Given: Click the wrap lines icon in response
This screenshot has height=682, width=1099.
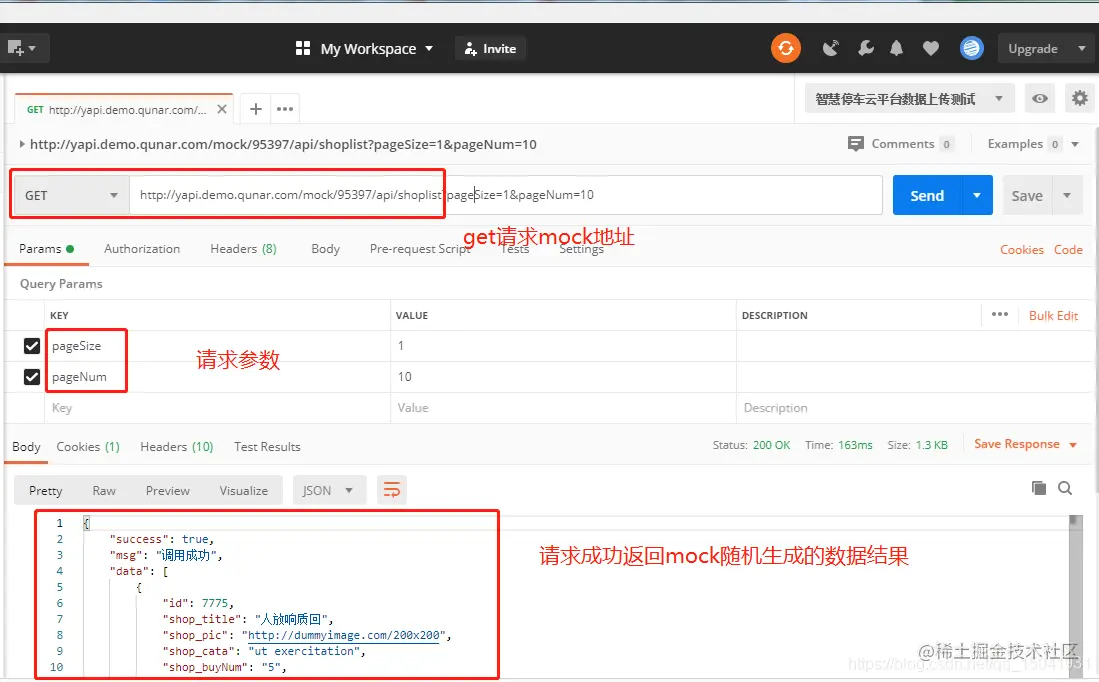Looking at the screenshot, I should (392, 490).
